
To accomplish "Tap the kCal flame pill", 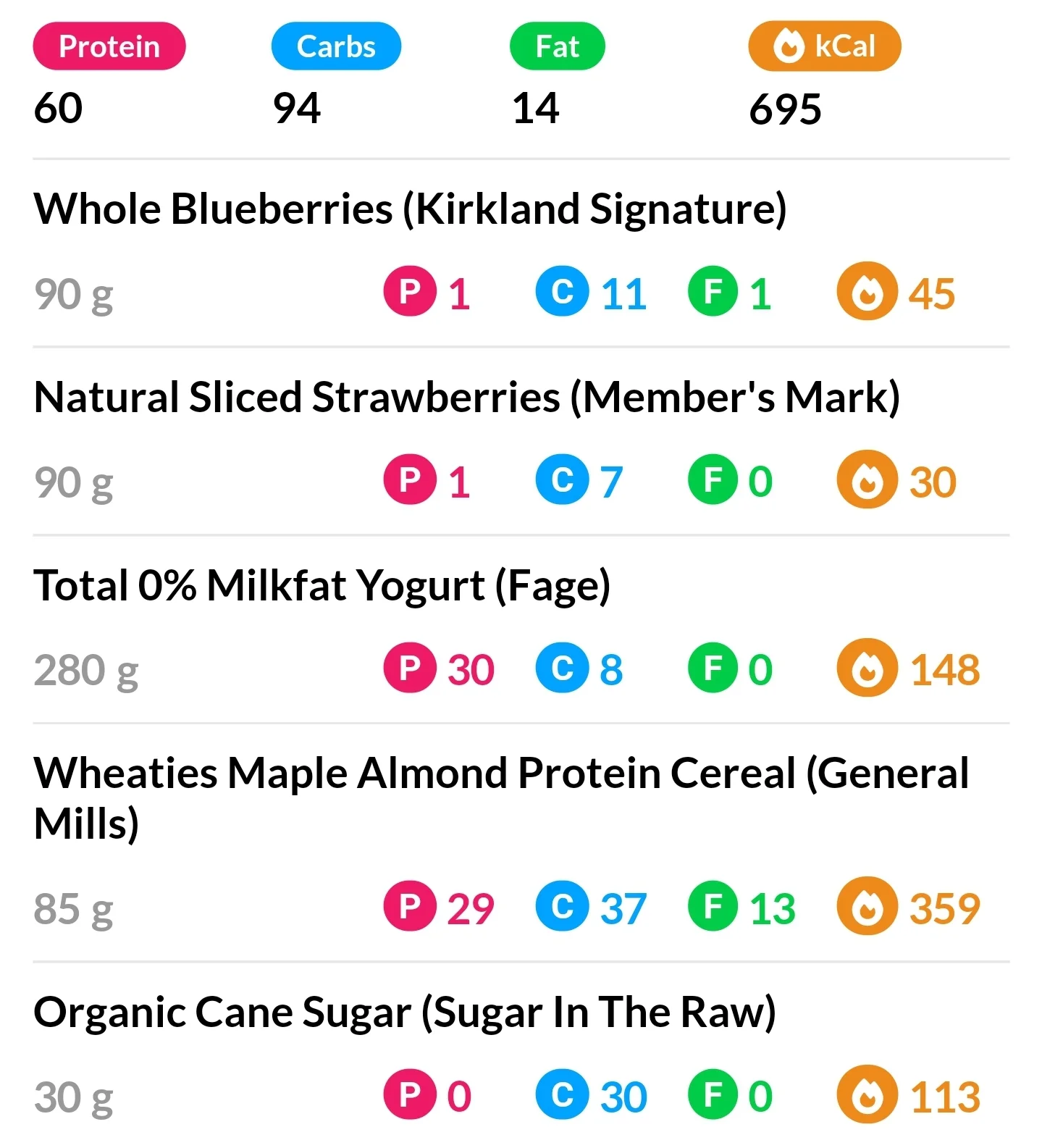I will (x=824, y=46).
